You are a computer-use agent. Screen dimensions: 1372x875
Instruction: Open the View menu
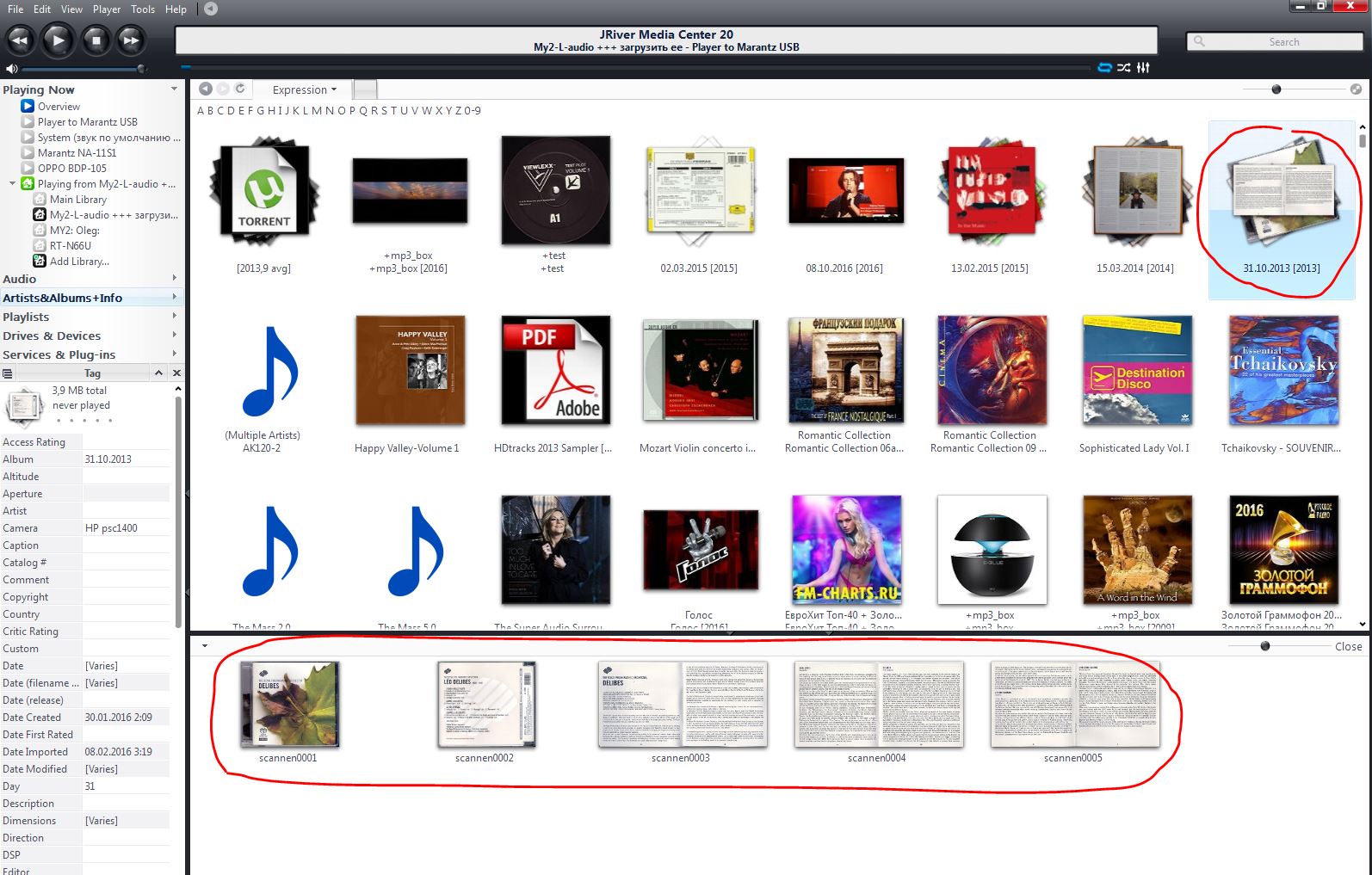coord(71,9)
